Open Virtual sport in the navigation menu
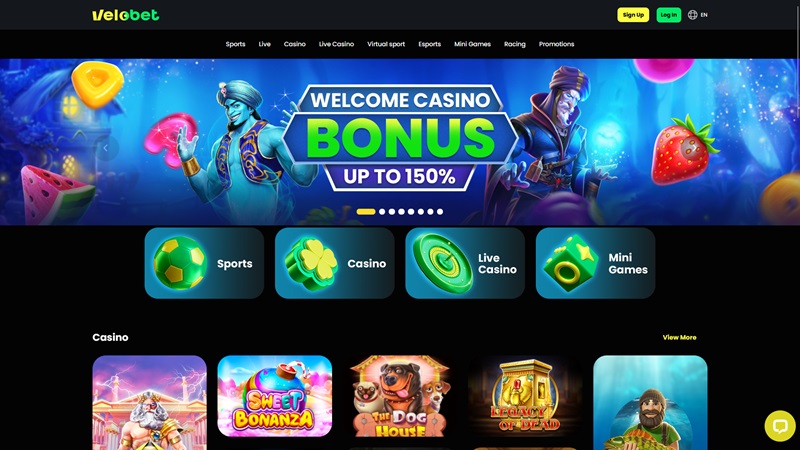Viewport: 800px width, 450px height. [x=386, y=44]
